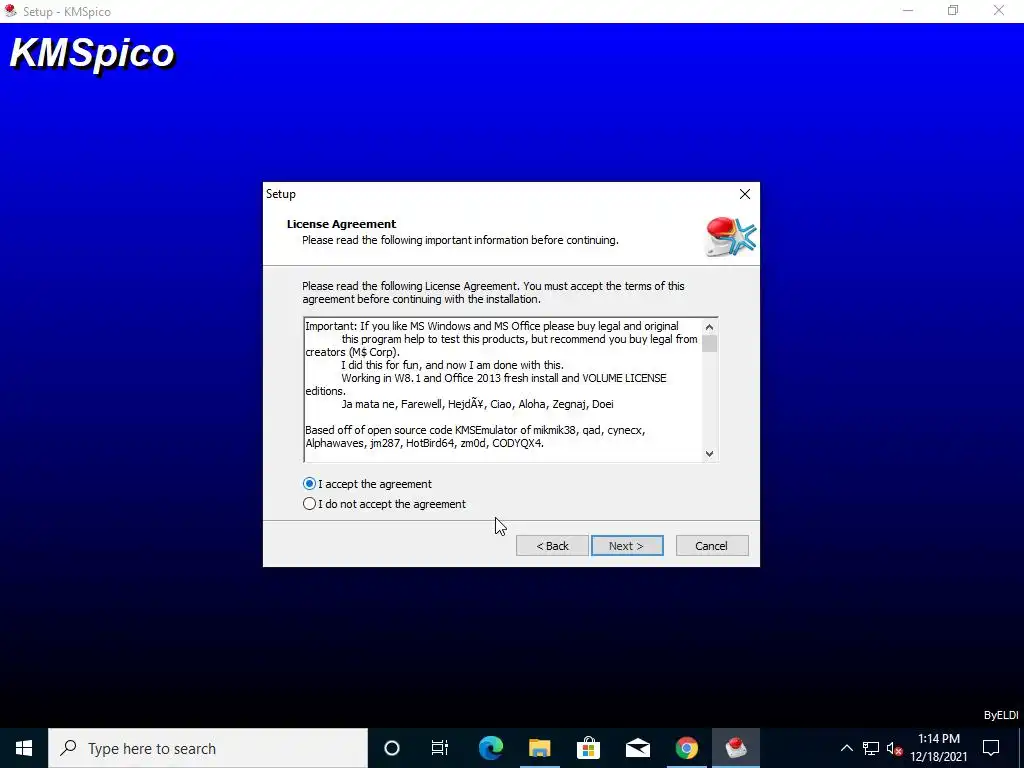Image resolution: width=1024 pixels, height=768 pixels.
Task: Launch Google Chrome from taskbar
Action: (686, 748)
